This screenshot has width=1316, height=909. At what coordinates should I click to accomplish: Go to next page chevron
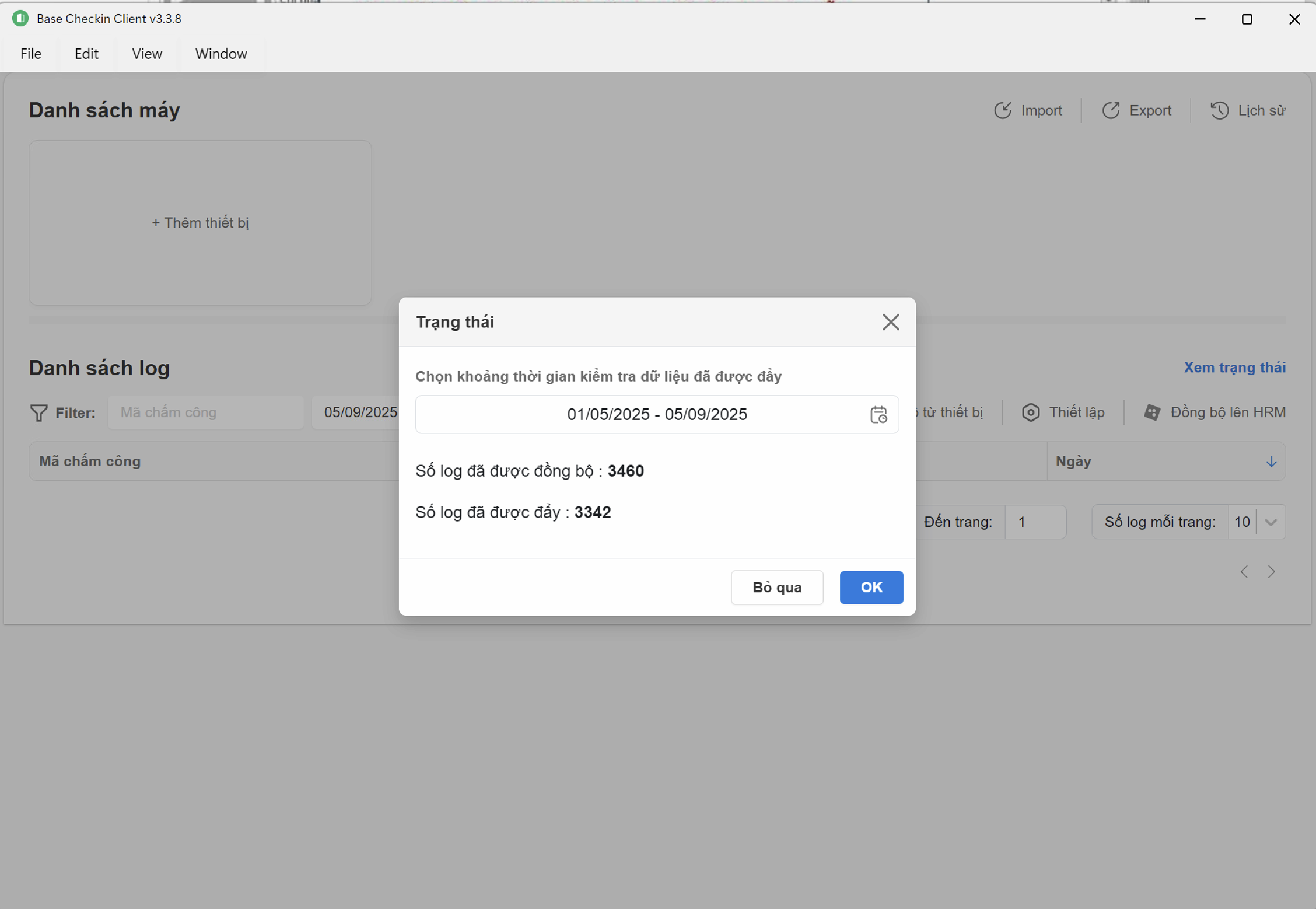coord(1272,572)
